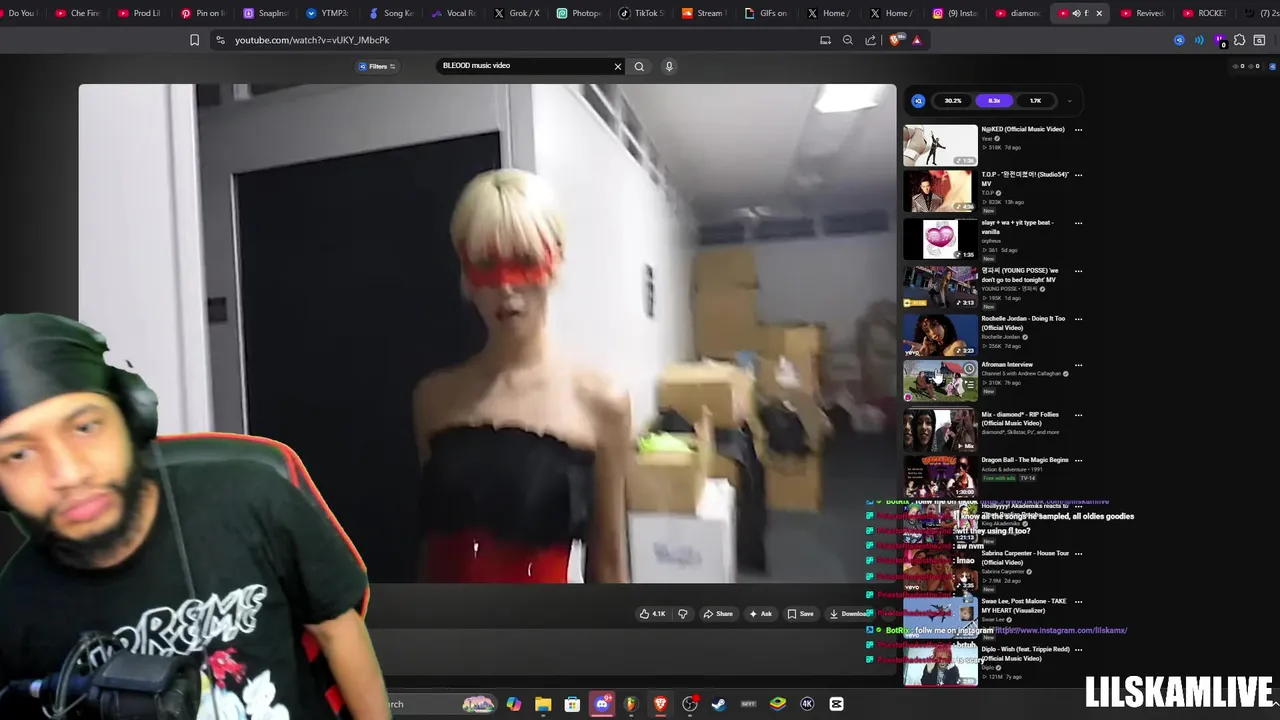
Task: Switch to the TikTok browser tab
Action: point(641,13)
